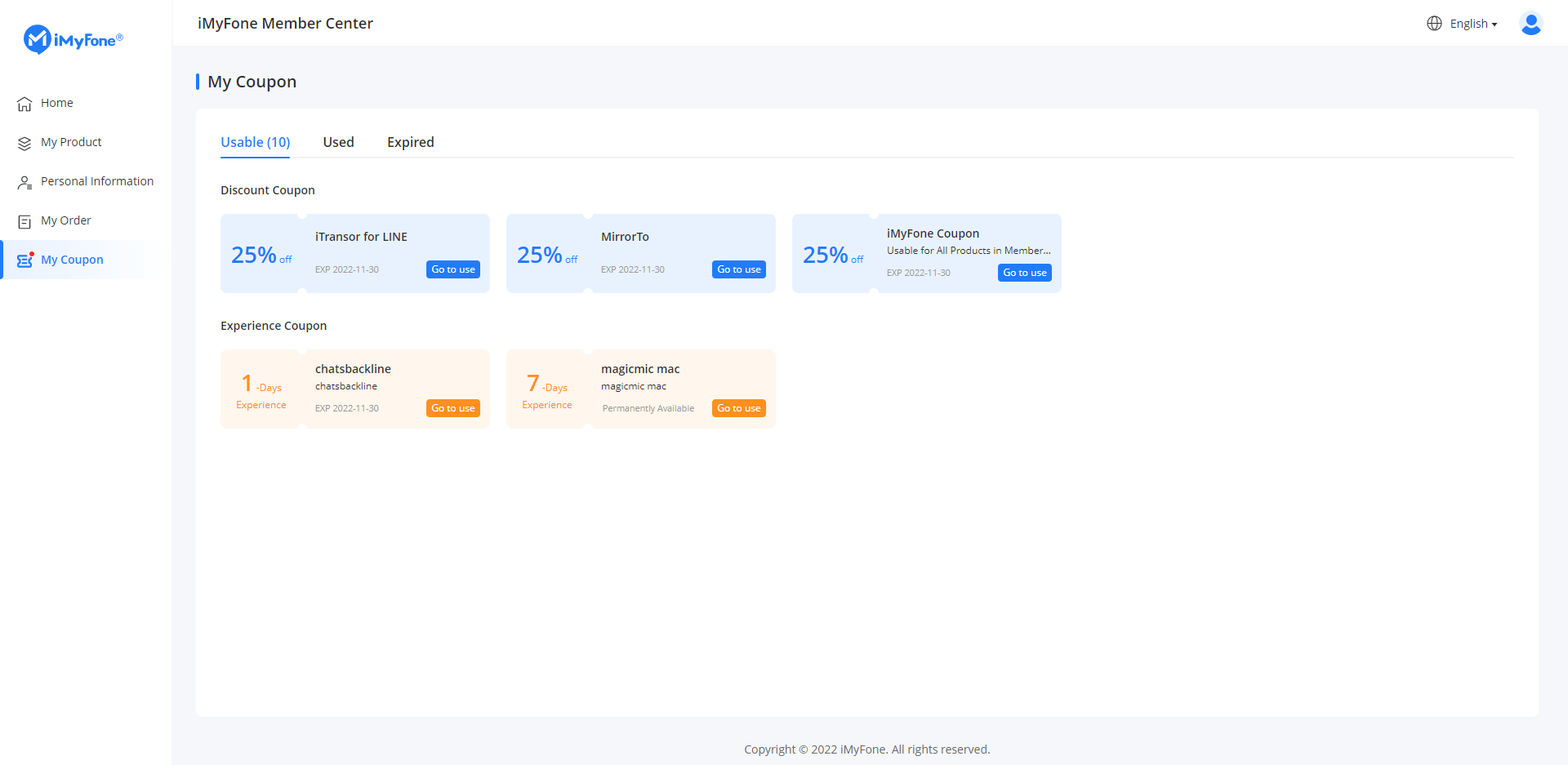1568x765 pixels.
Task: Switch to the Used tab
Action: pyautogui.click(x=338, y=142)
